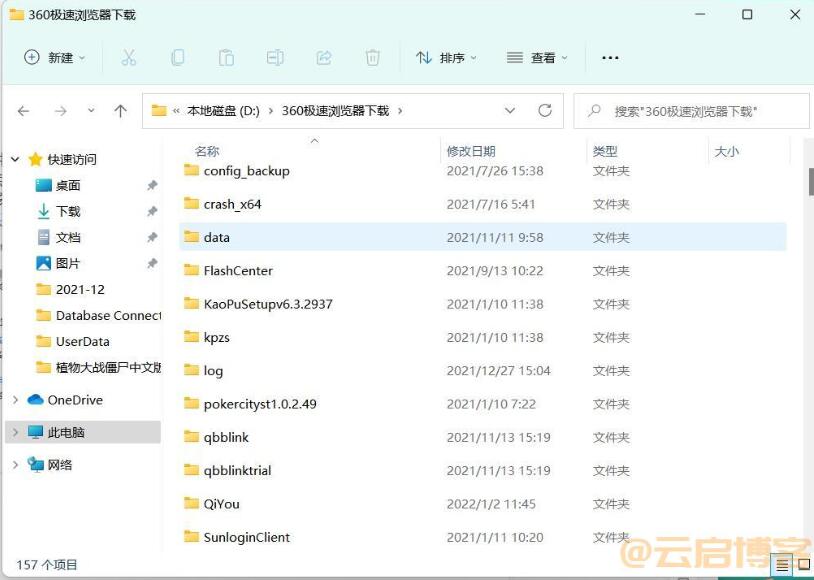
Task: Select the kpzs folder icon
Action: (192, 336)
